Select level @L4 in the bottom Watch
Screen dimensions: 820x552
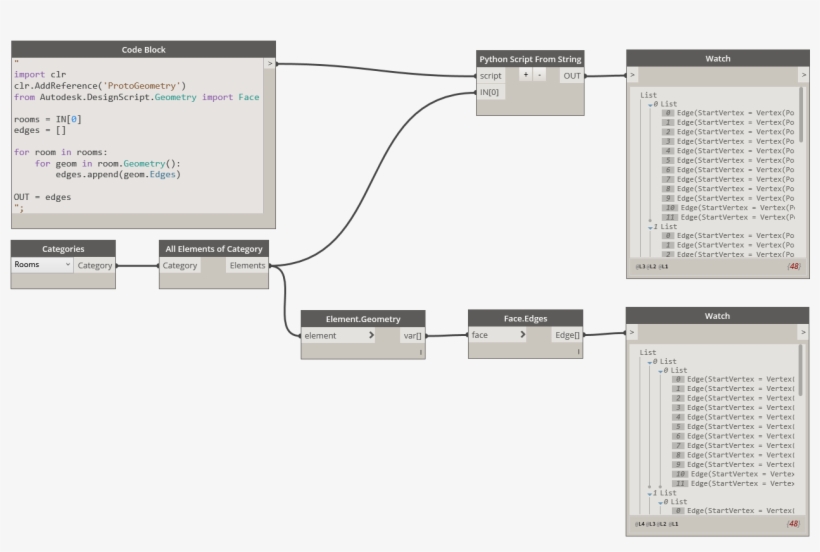tap(640, 524)
